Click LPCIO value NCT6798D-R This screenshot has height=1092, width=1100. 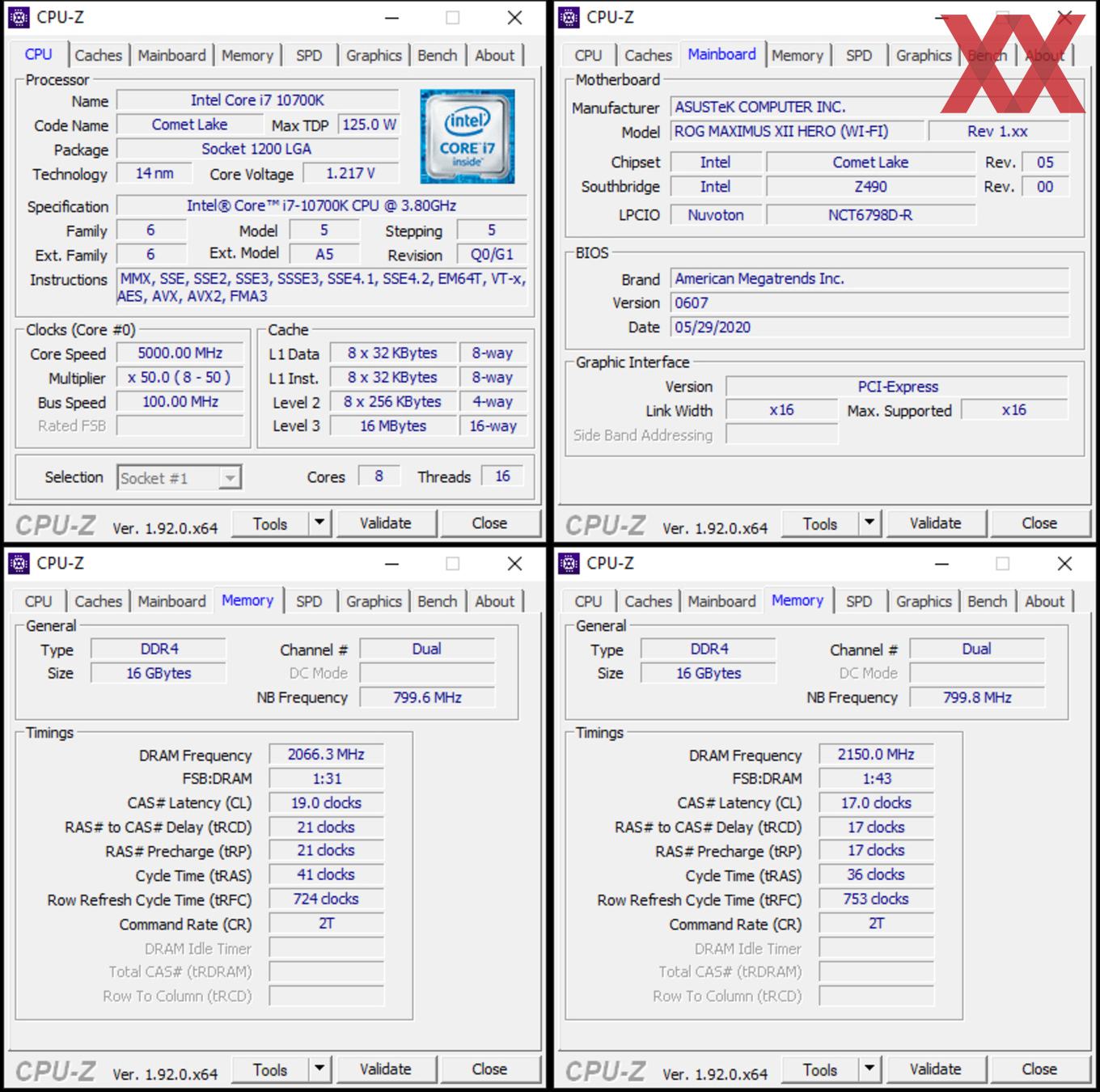pos(870,215)
